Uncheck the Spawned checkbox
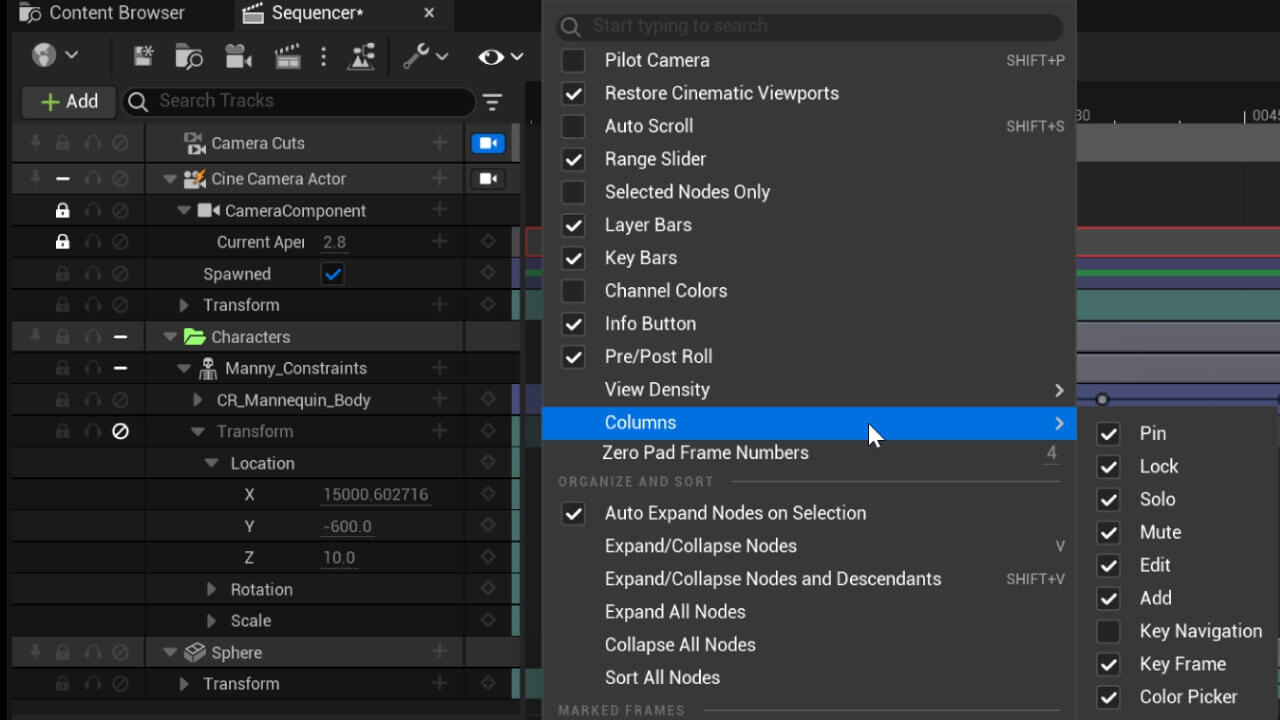 (x=333, y=274)
